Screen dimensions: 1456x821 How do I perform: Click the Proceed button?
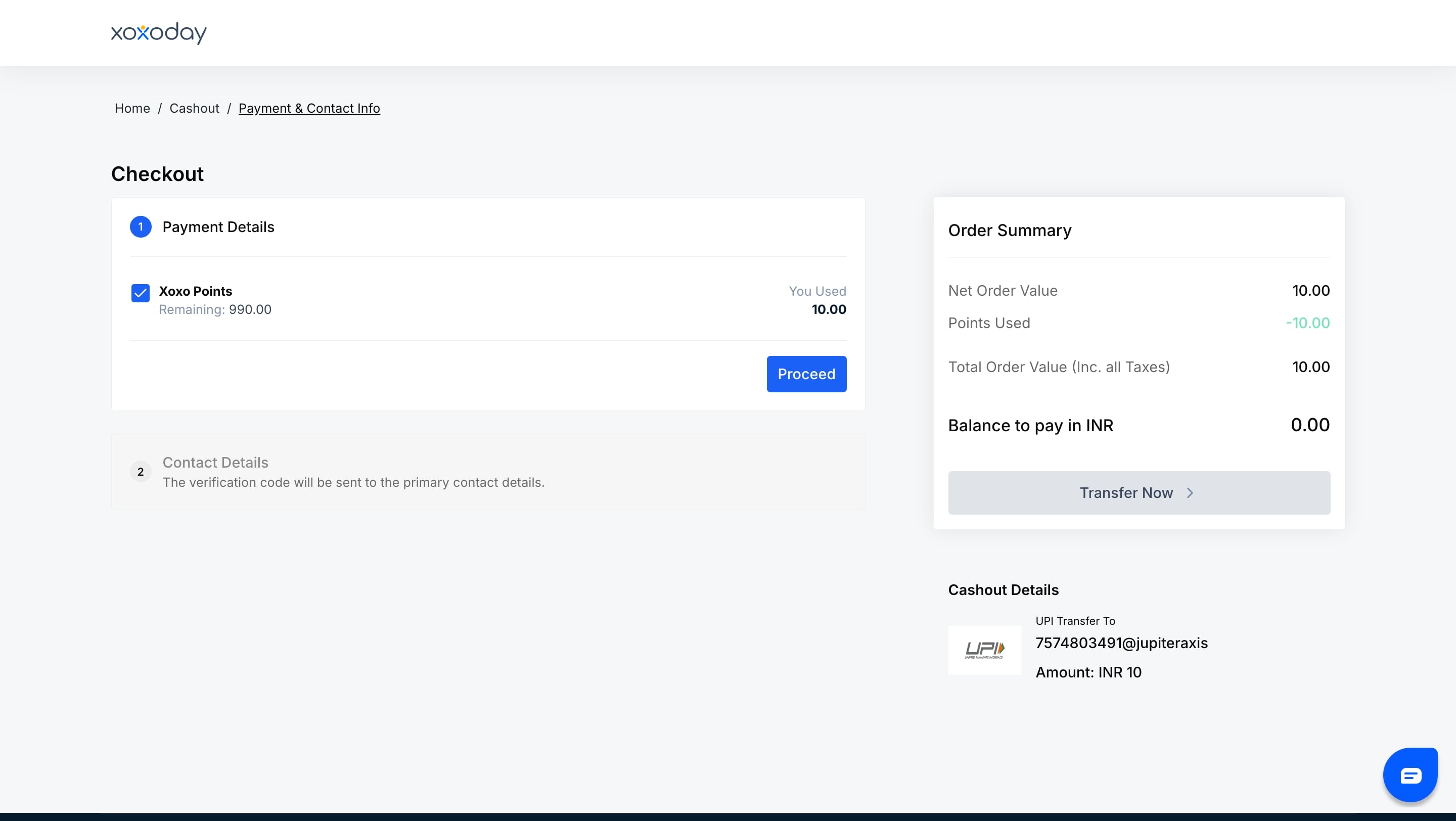(806, 374)
